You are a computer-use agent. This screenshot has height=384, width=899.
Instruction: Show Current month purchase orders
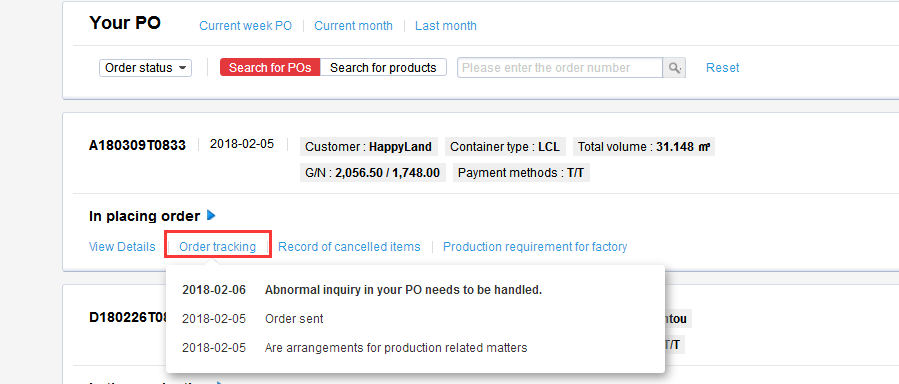coord(353,26)
